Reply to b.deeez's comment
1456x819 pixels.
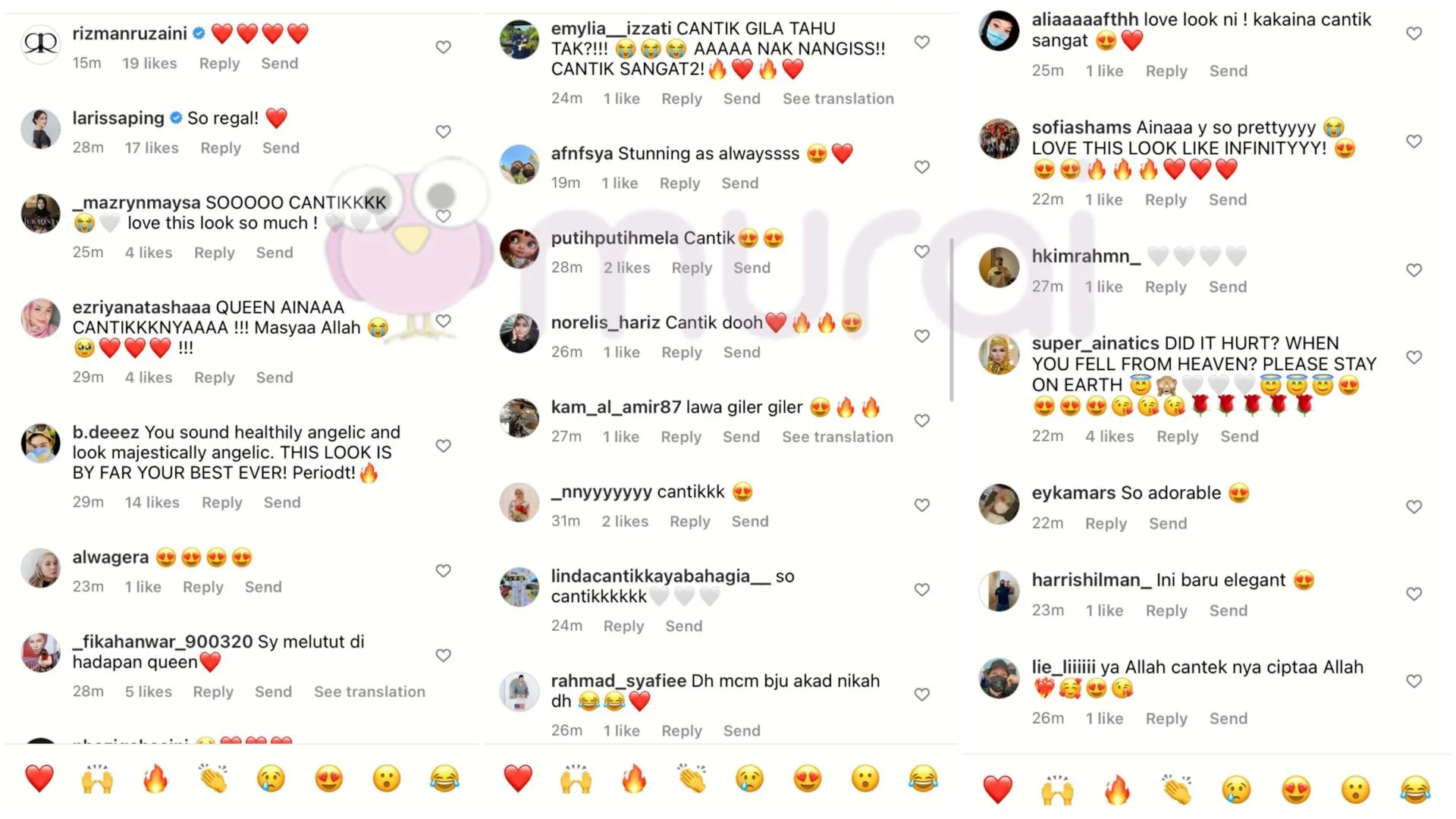click(221, 503)
